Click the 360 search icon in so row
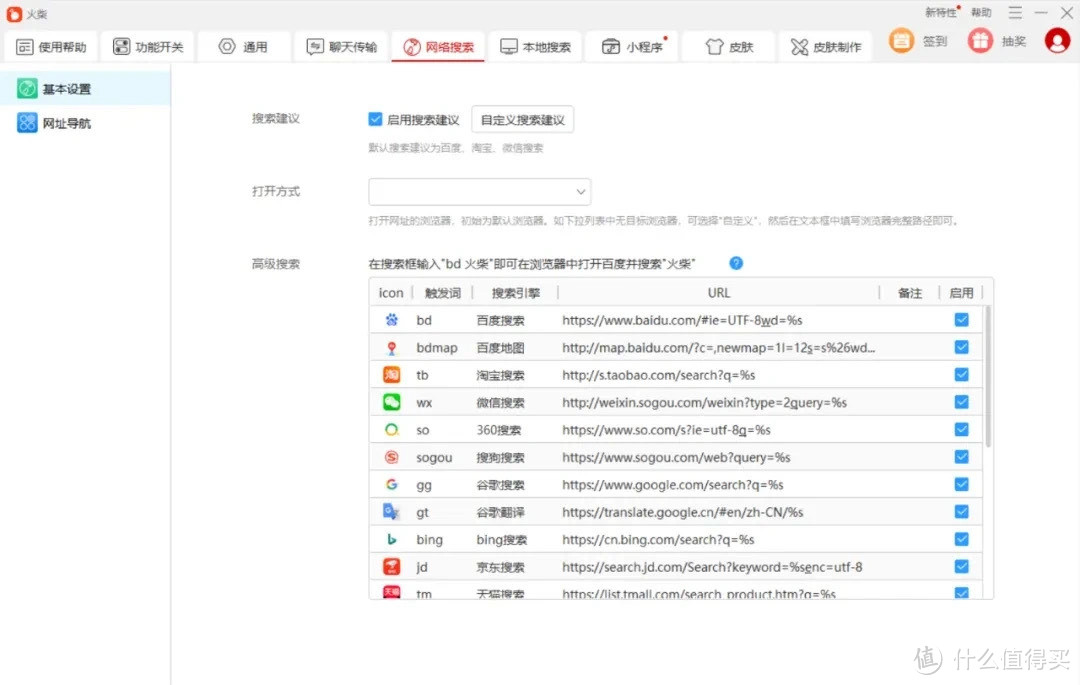This screenshot has width=1080, height=685. click(391, 430)
